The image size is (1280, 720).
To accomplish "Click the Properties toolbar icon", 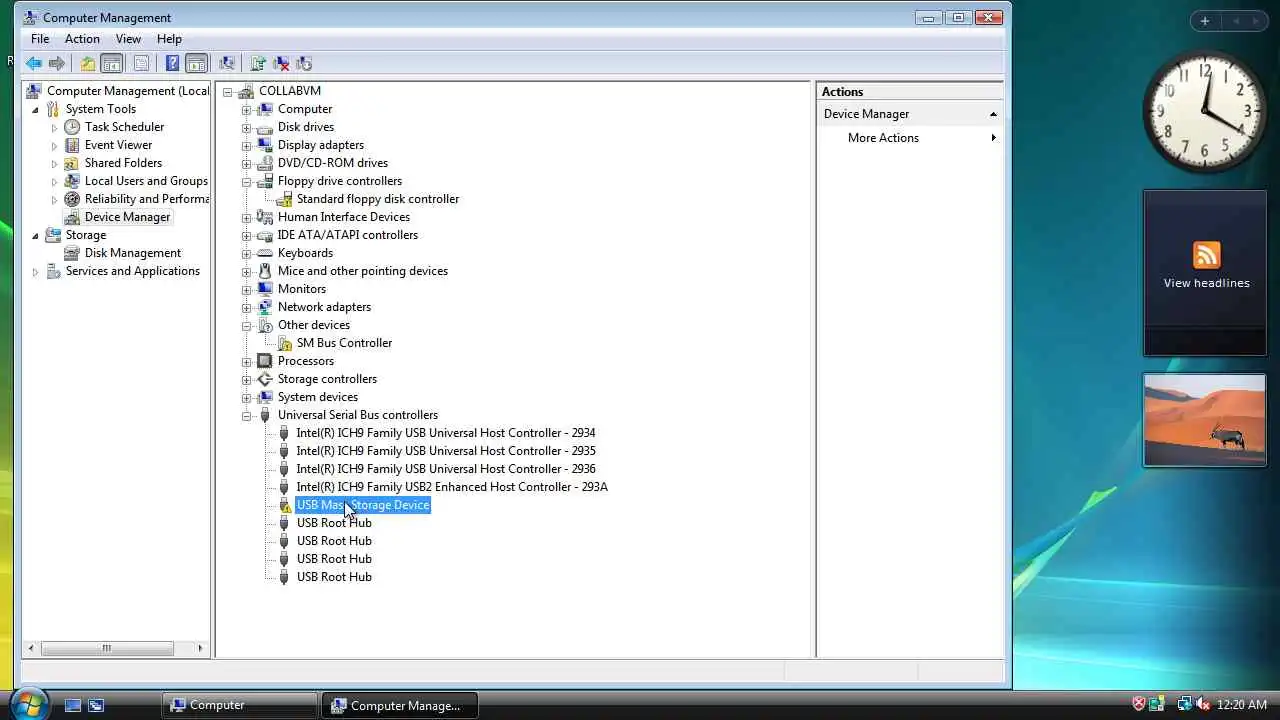I will point(141,63).
